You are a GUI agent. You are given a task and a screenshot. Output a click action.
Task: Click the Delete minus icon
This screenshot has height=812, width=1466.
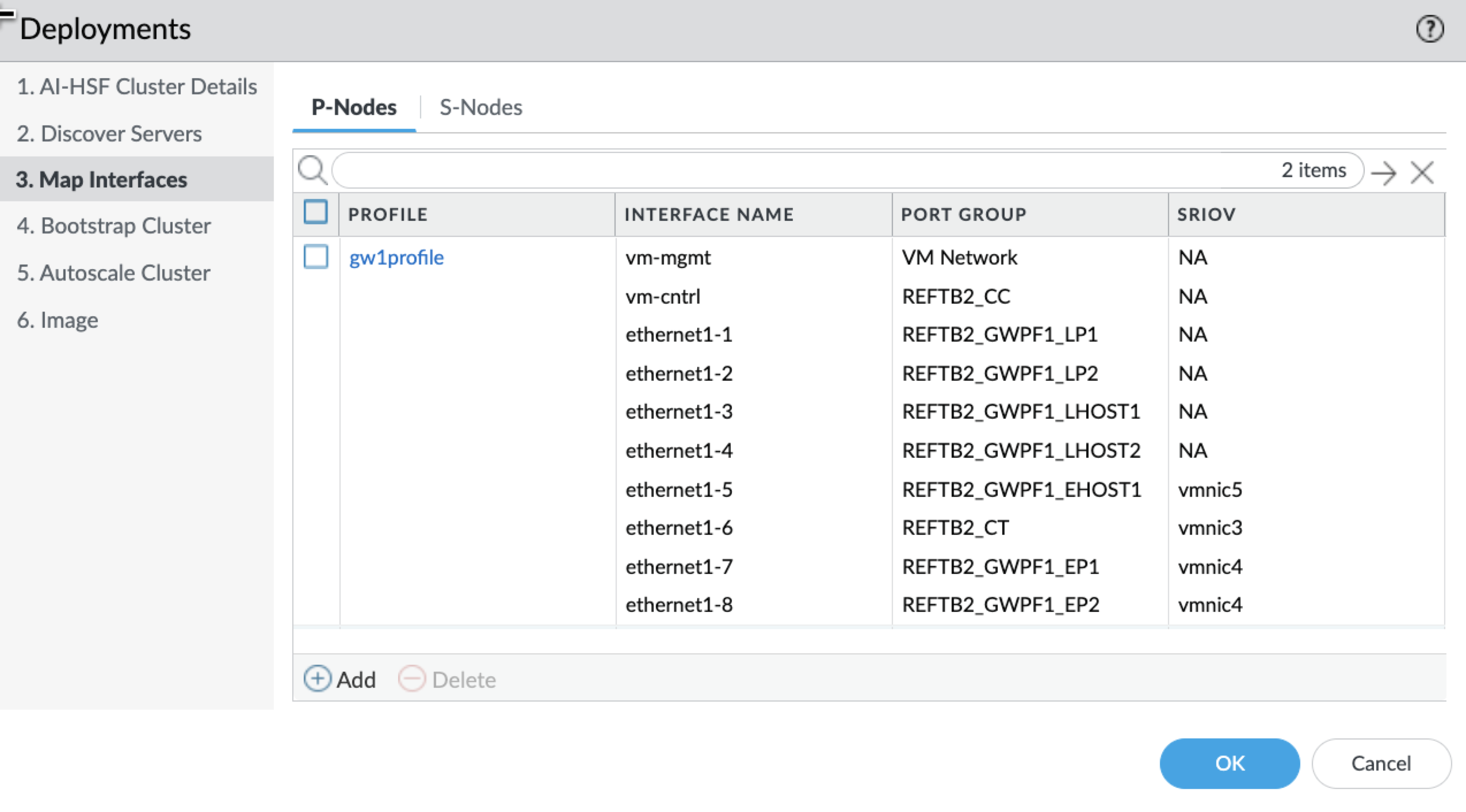[x=412, y=679]
